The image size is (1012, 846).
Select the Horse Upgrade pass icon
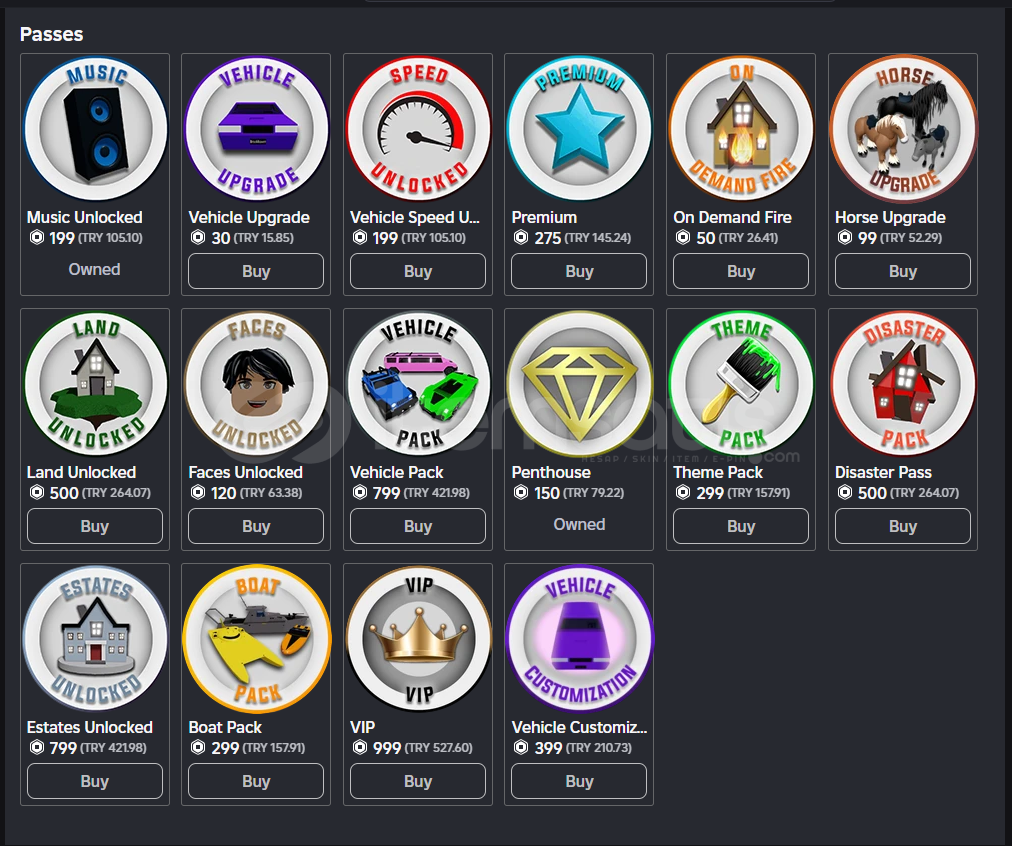coord(903,128)
